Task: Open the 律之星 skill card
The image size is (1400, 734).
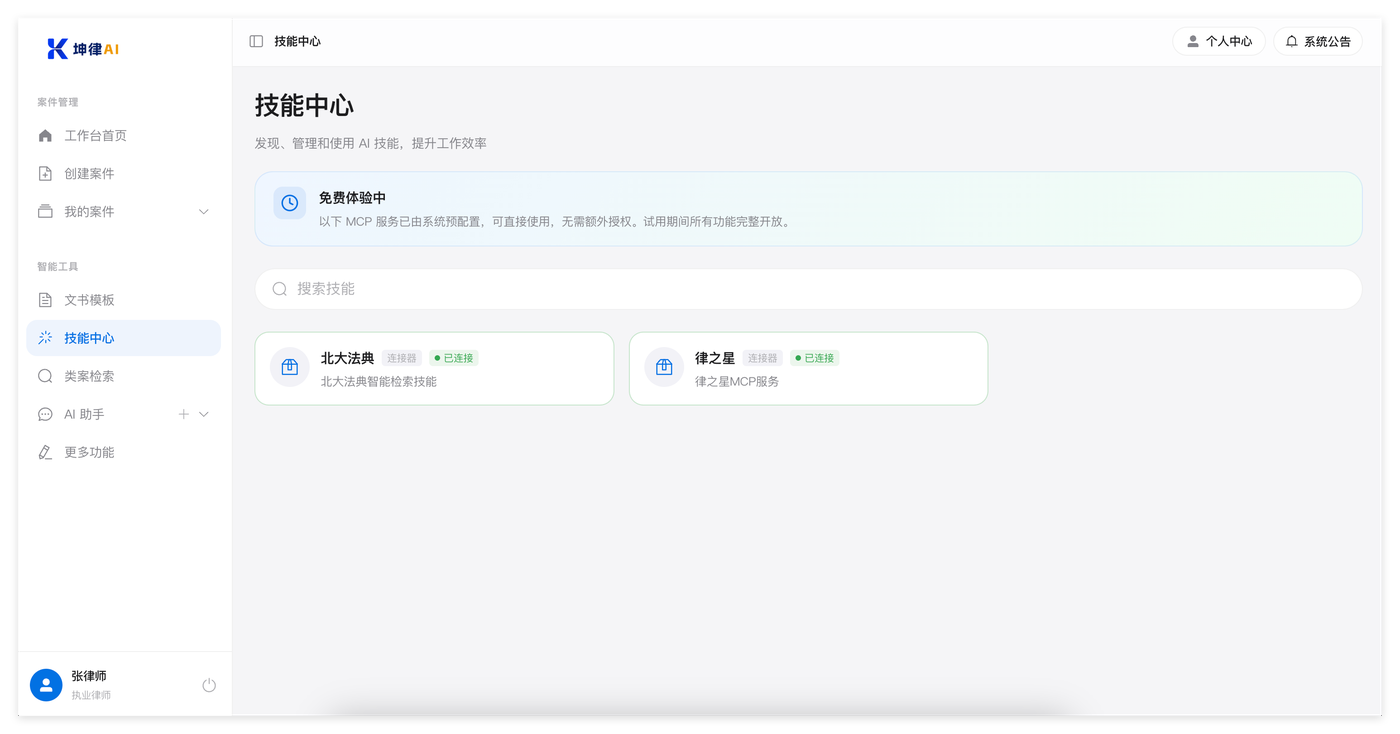Action: click(x=808, y=368)
